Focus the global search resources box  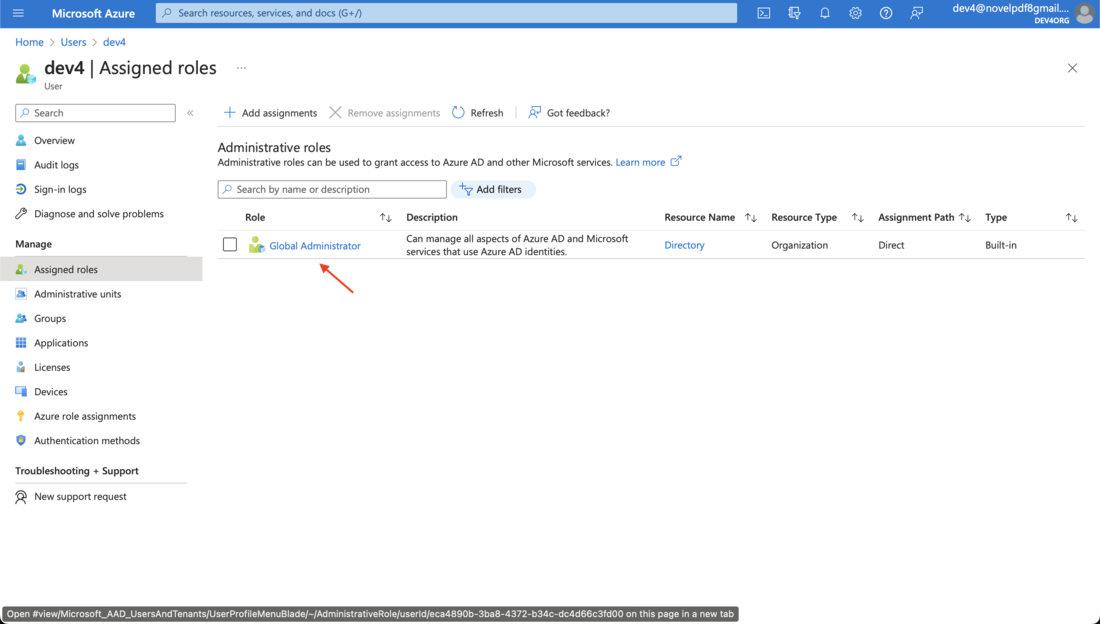[x=446, y=13]
